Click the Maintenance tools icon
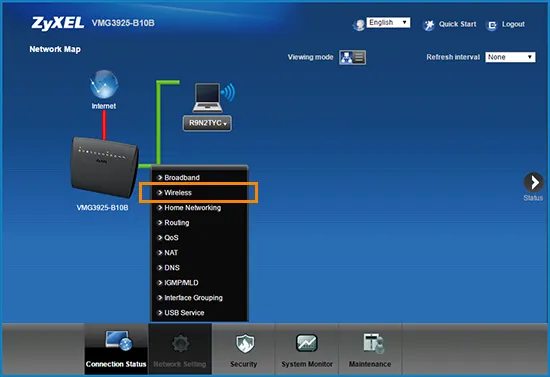 click(x=373, y=343)
